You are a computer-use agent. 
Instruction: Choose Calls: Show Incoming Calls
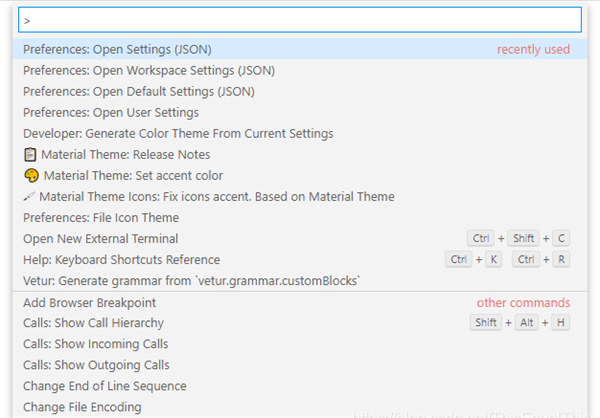point(95,344)
